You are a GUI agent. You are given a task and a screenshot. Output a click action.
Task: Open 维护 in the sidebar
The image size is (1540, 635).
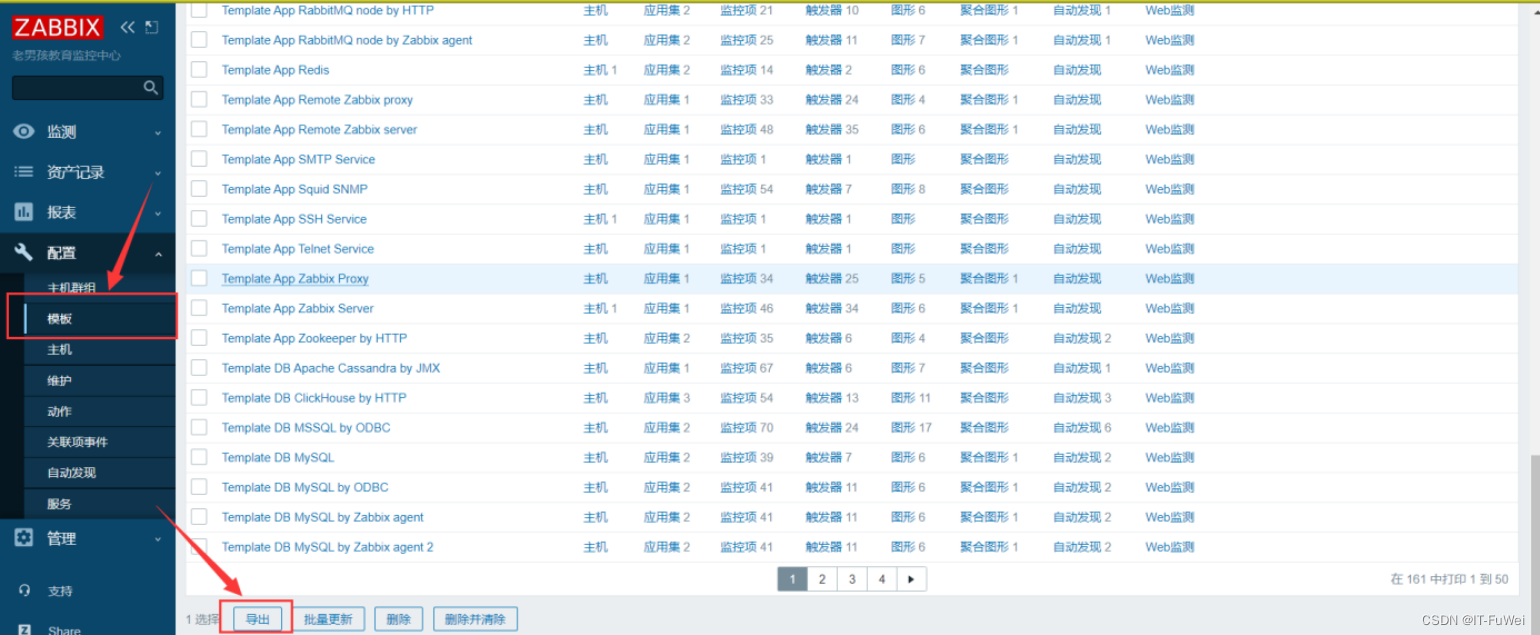(x=60, y=381)
